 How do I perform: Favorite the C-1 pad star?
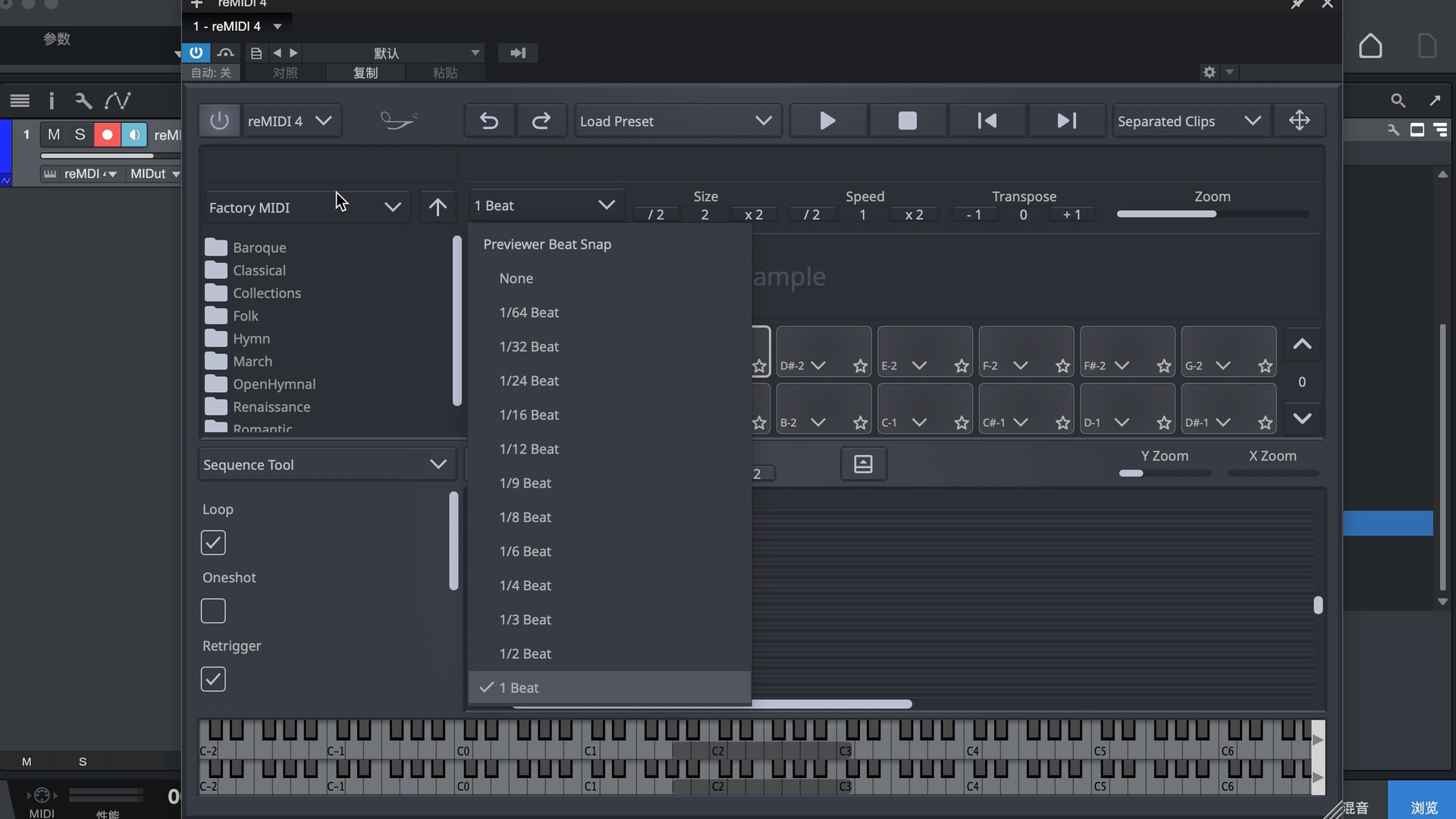[x=962, y=423]
